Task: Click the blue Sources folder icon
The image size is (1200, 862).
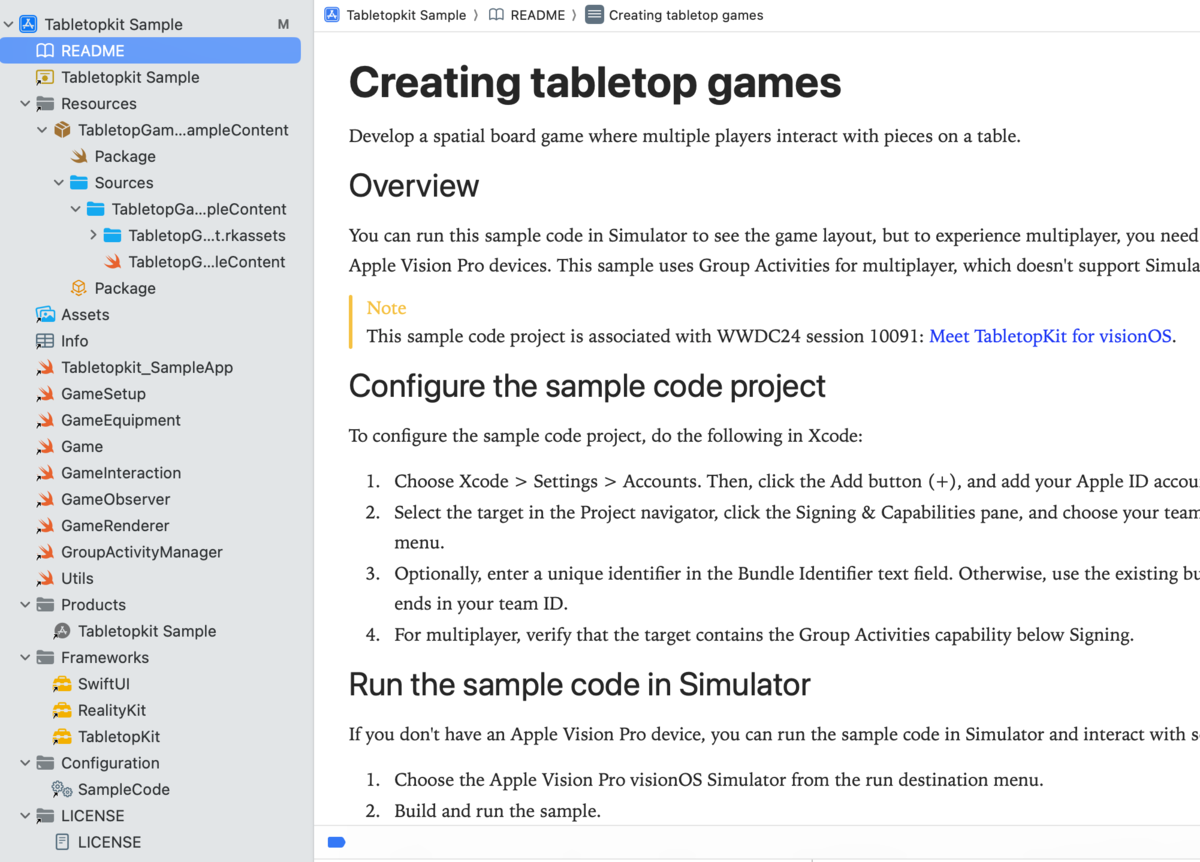Action: [78, 183]
